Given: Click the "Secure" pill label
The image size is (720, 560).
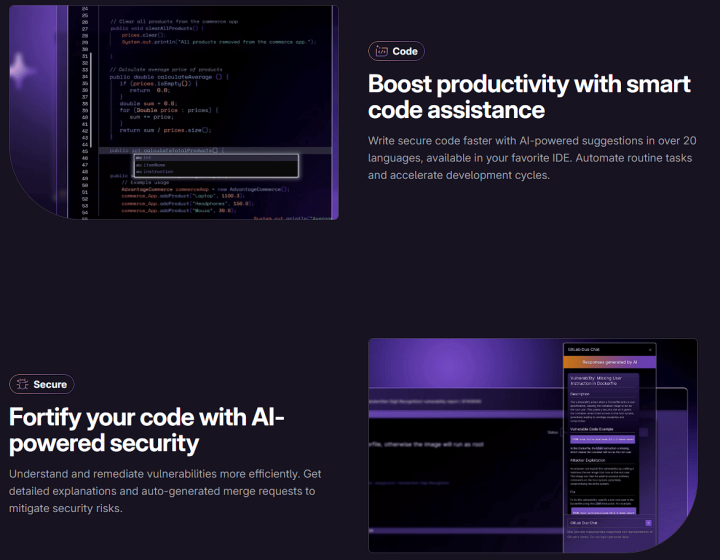Looking at the screenshot, I should tap(50, 384).
